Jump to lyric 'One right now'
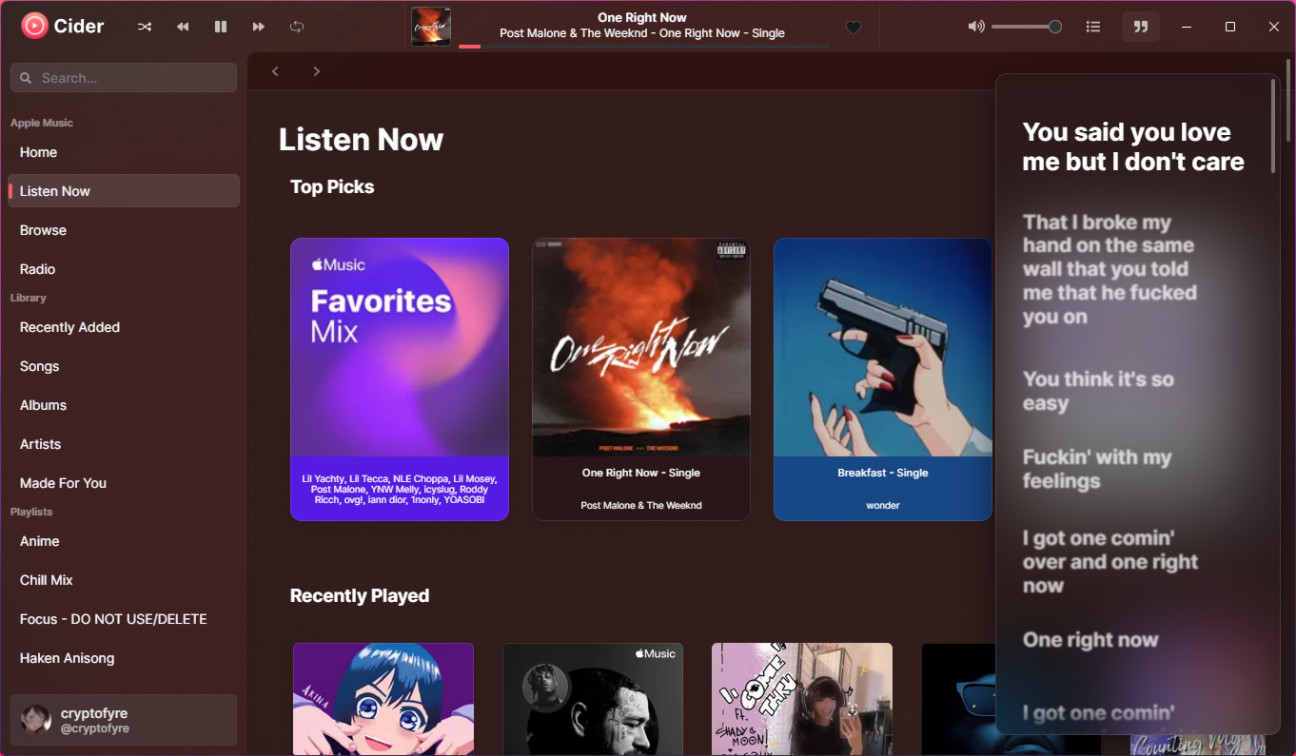 click(1090, 640)
